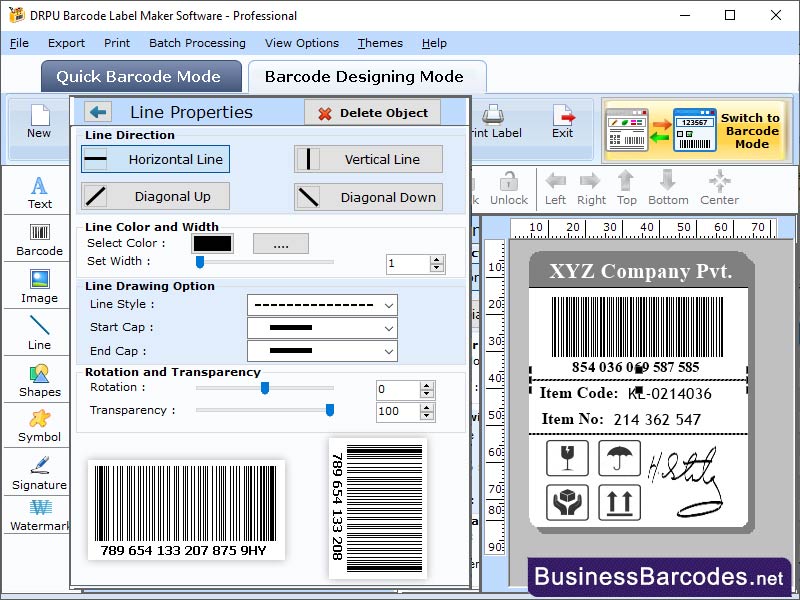800x600 pixels.
Task: Align object Left
Action: [x=555, y=188]
